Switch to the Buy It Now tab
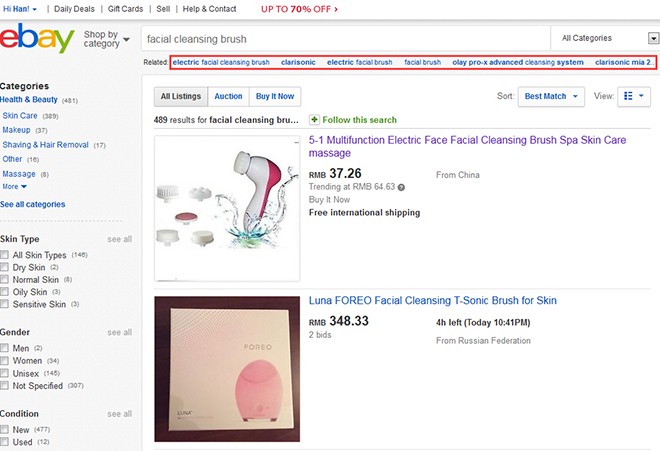Image resolution: width=660 pixels, height=451 pixels. coord(275,96)
